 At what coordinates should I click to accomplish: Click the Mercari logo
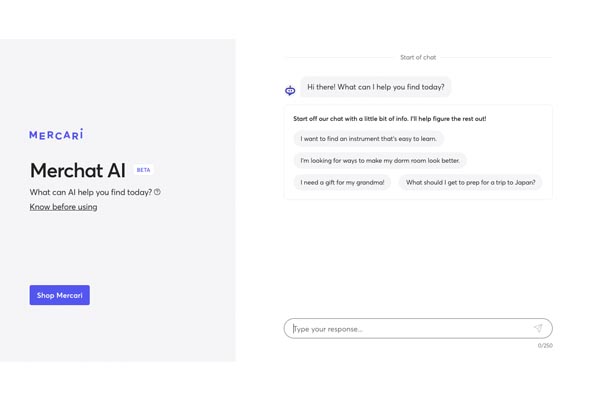(56, 135)
